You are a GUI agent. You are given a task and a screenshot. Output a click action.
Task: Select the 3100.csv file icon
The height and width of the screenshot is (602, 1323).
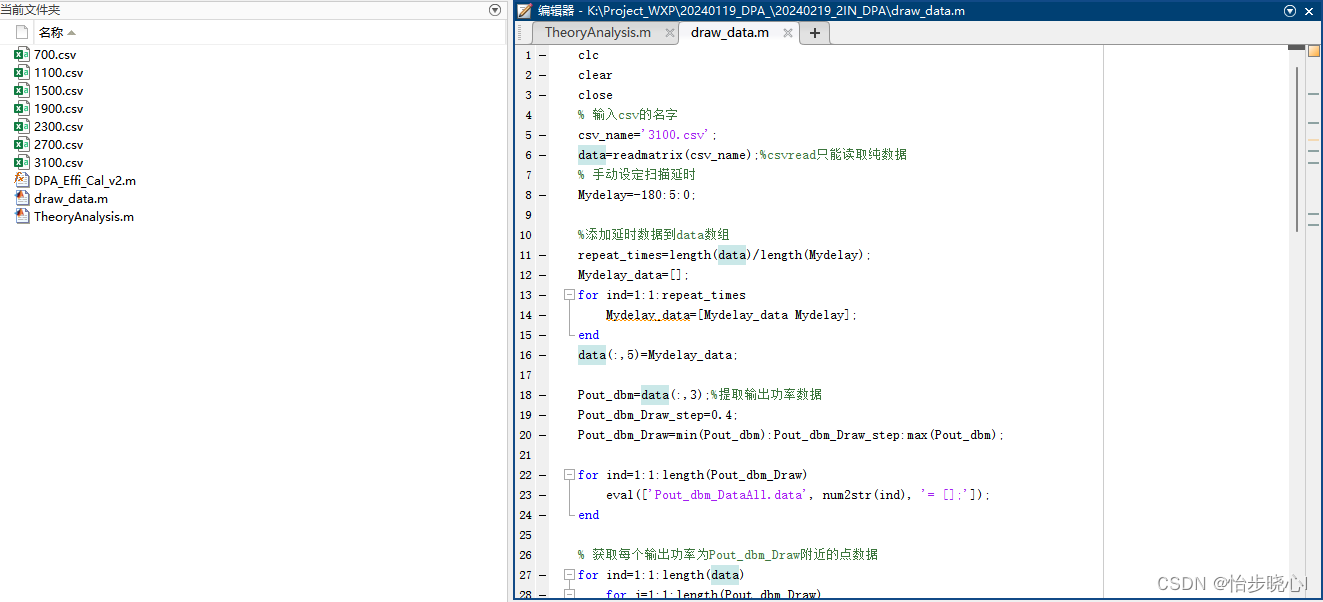click(x=22, y=163)
